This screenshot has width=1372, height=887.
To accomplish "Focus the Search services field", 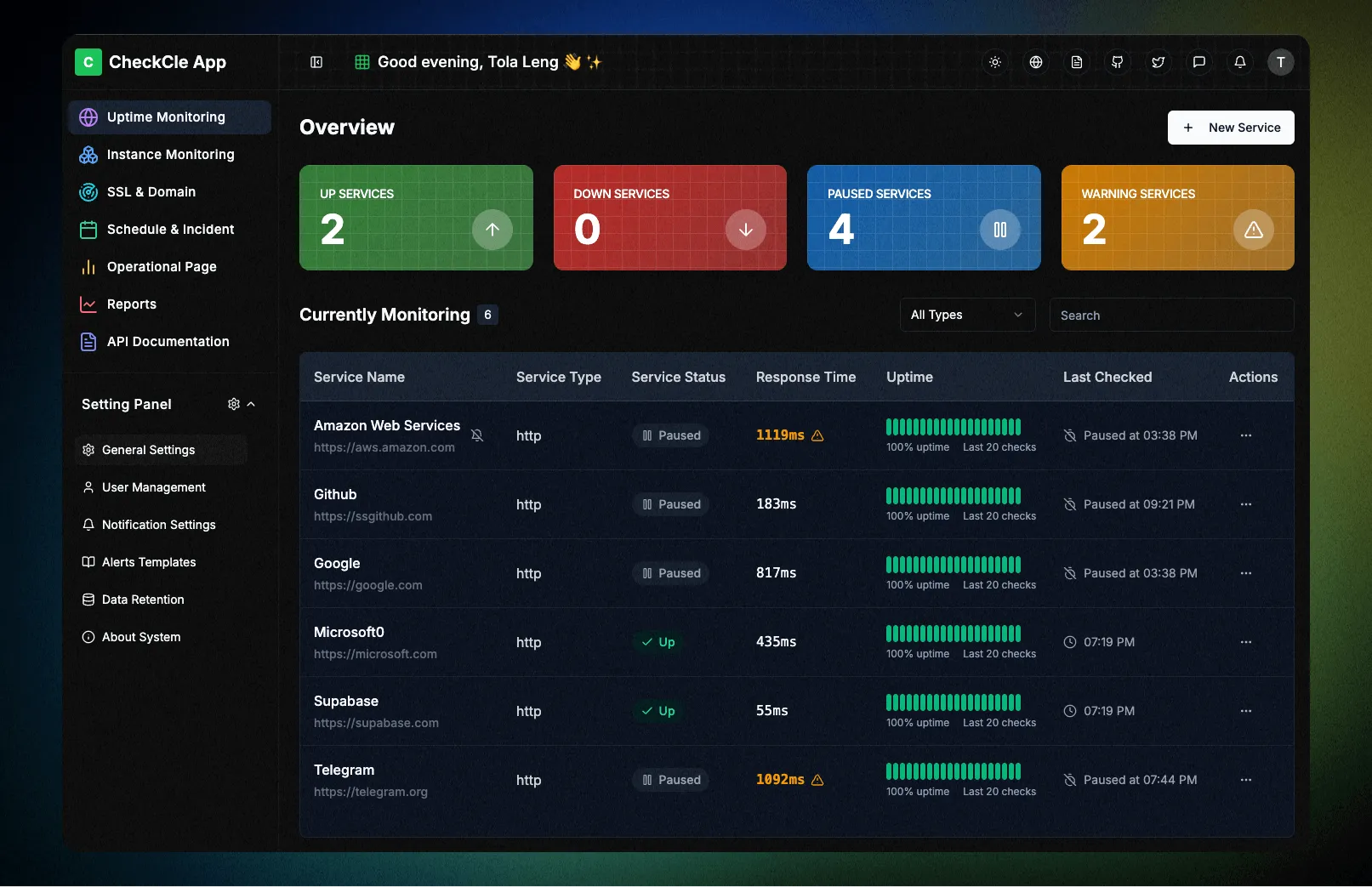I will point(1172,315).
